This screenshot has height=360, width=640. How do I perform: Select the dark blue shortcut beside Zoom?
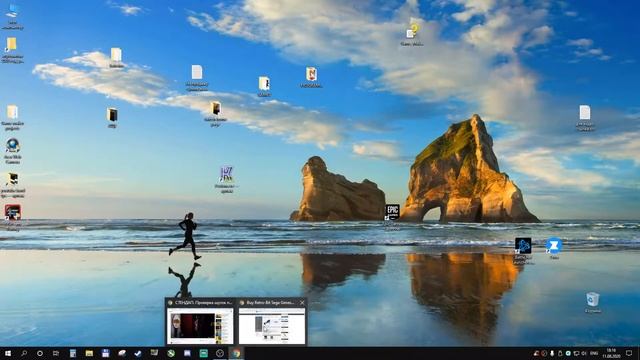point(523,251)
